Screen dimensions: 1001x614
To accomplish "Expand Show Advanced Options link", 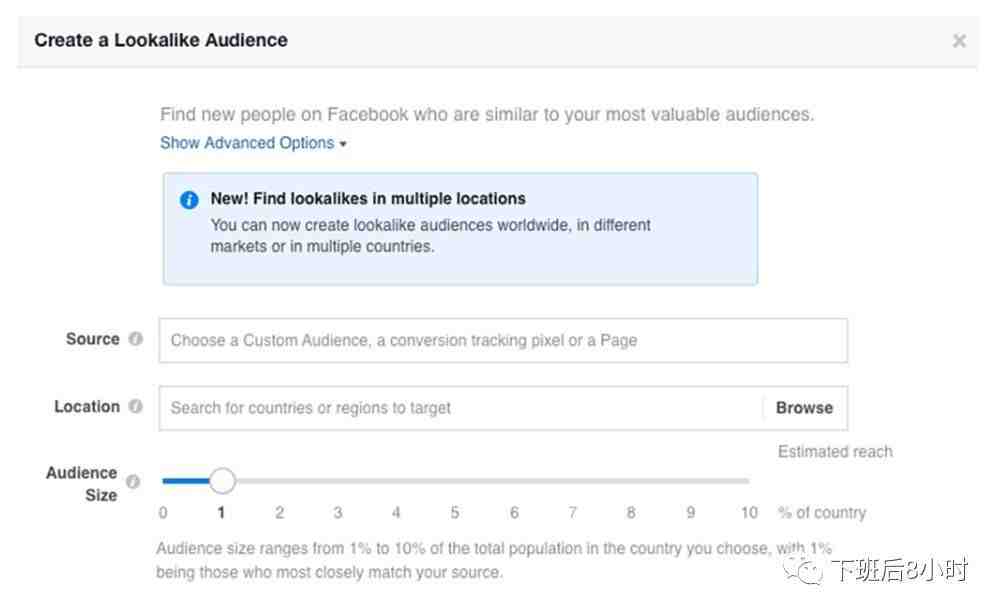I will (253, 143).
